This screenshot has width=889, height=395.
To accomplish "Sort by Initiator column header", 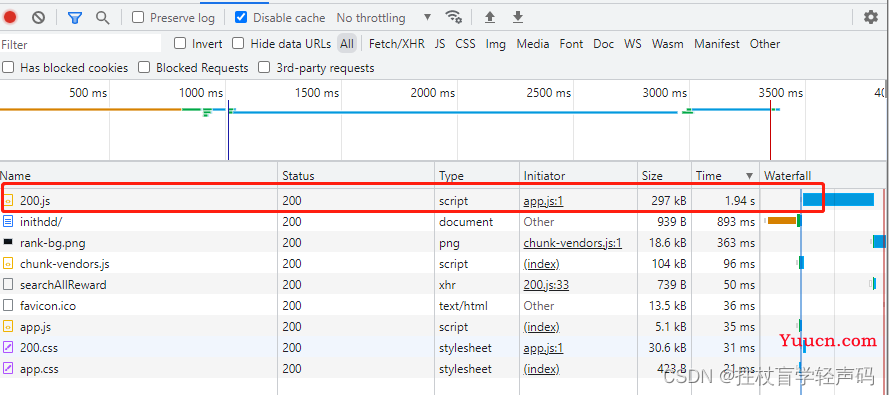I will 578,176.
